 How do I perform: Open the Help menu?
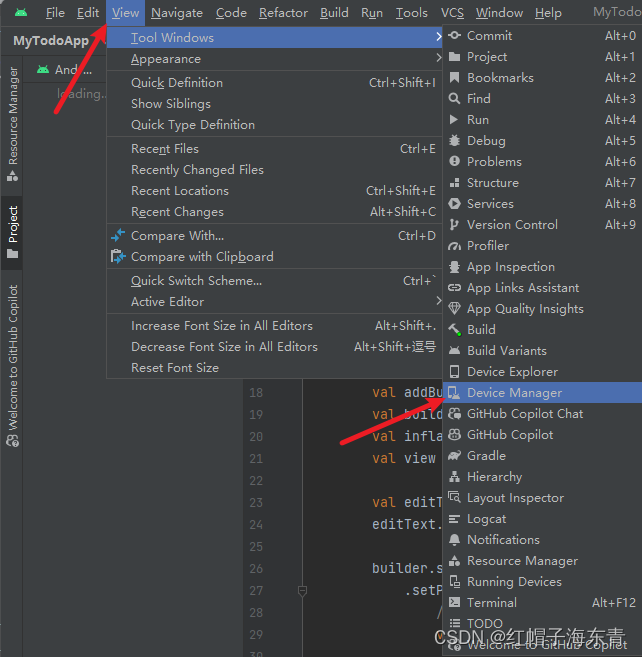[x=548, y=13]
